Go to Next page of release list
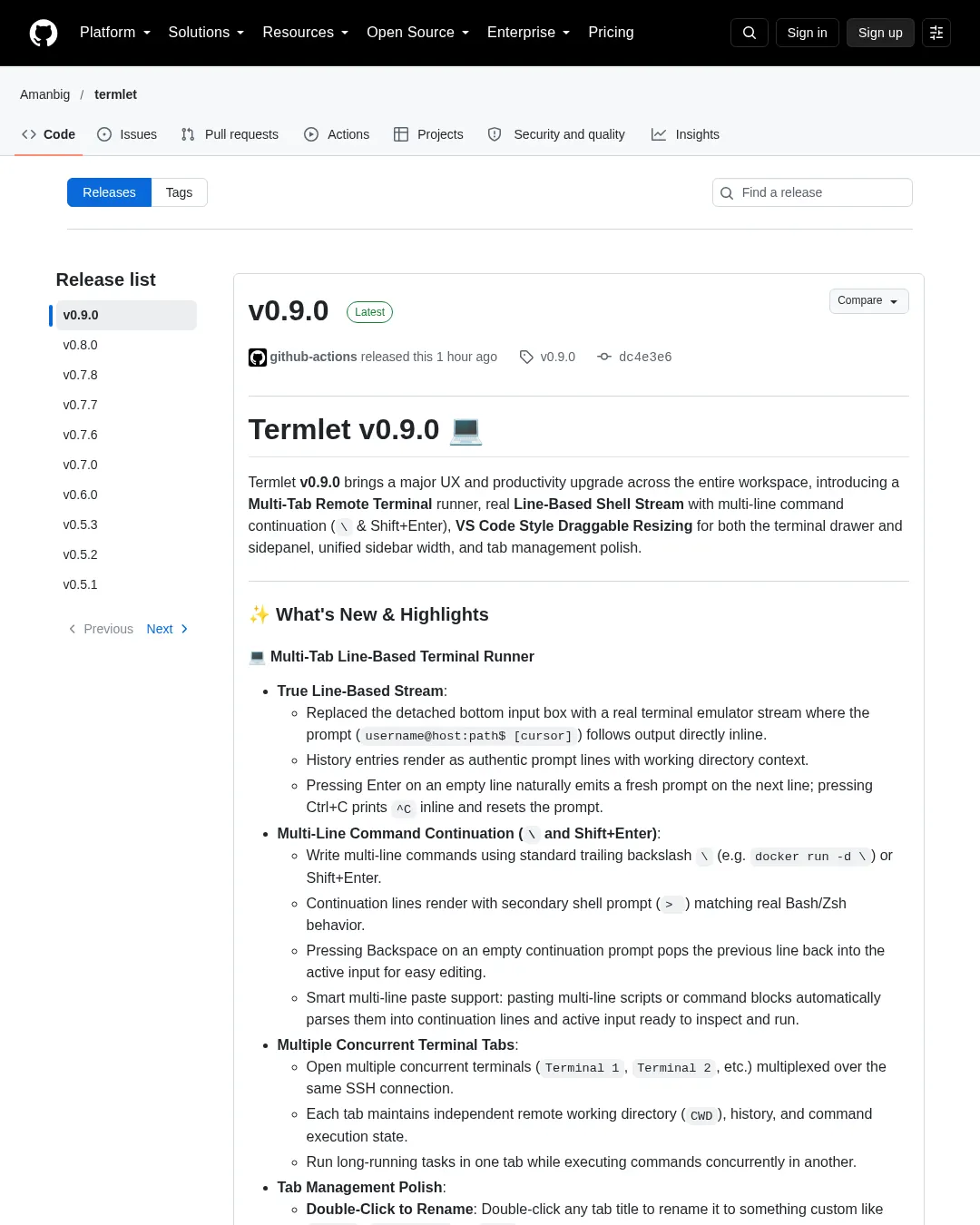Image resolution: width=980 pixels, height=1225 pixels. point(168,629)
